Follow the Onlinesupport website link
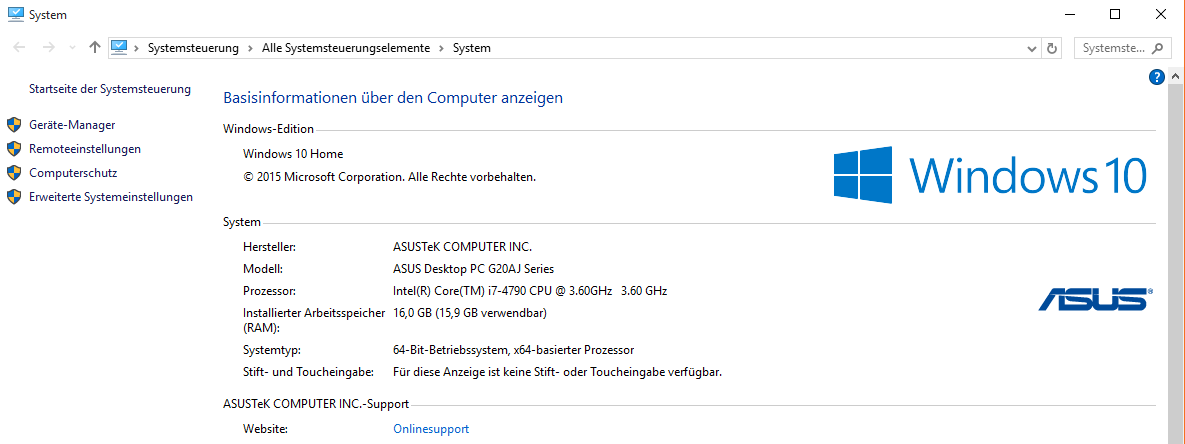The image size is (1185, 444). point(431,429)
